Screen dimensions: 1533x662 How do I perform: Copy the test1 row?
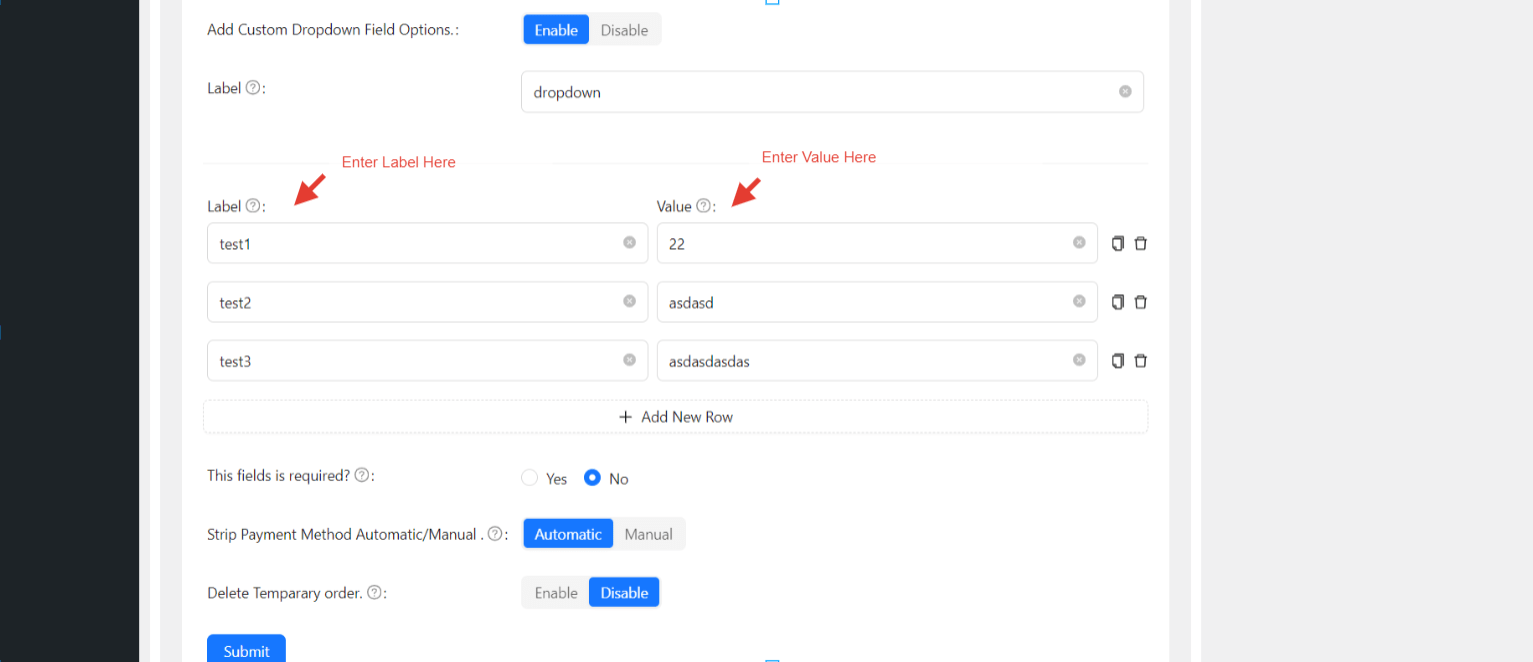click(1118, 243)
